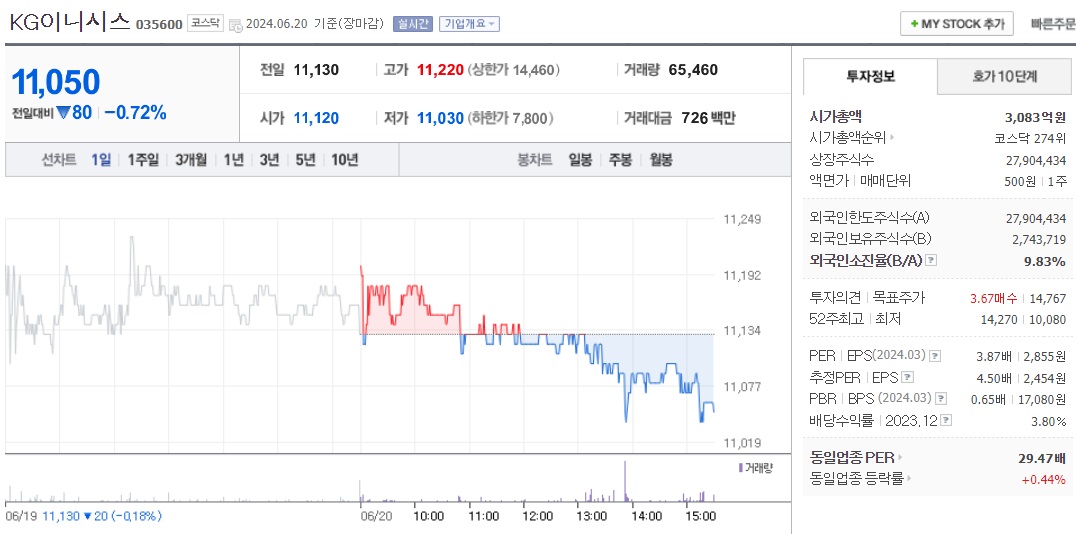1076x534 pixels.
Task: Click the 배당수익률 value 3.80%
Action: point(1049,420)
